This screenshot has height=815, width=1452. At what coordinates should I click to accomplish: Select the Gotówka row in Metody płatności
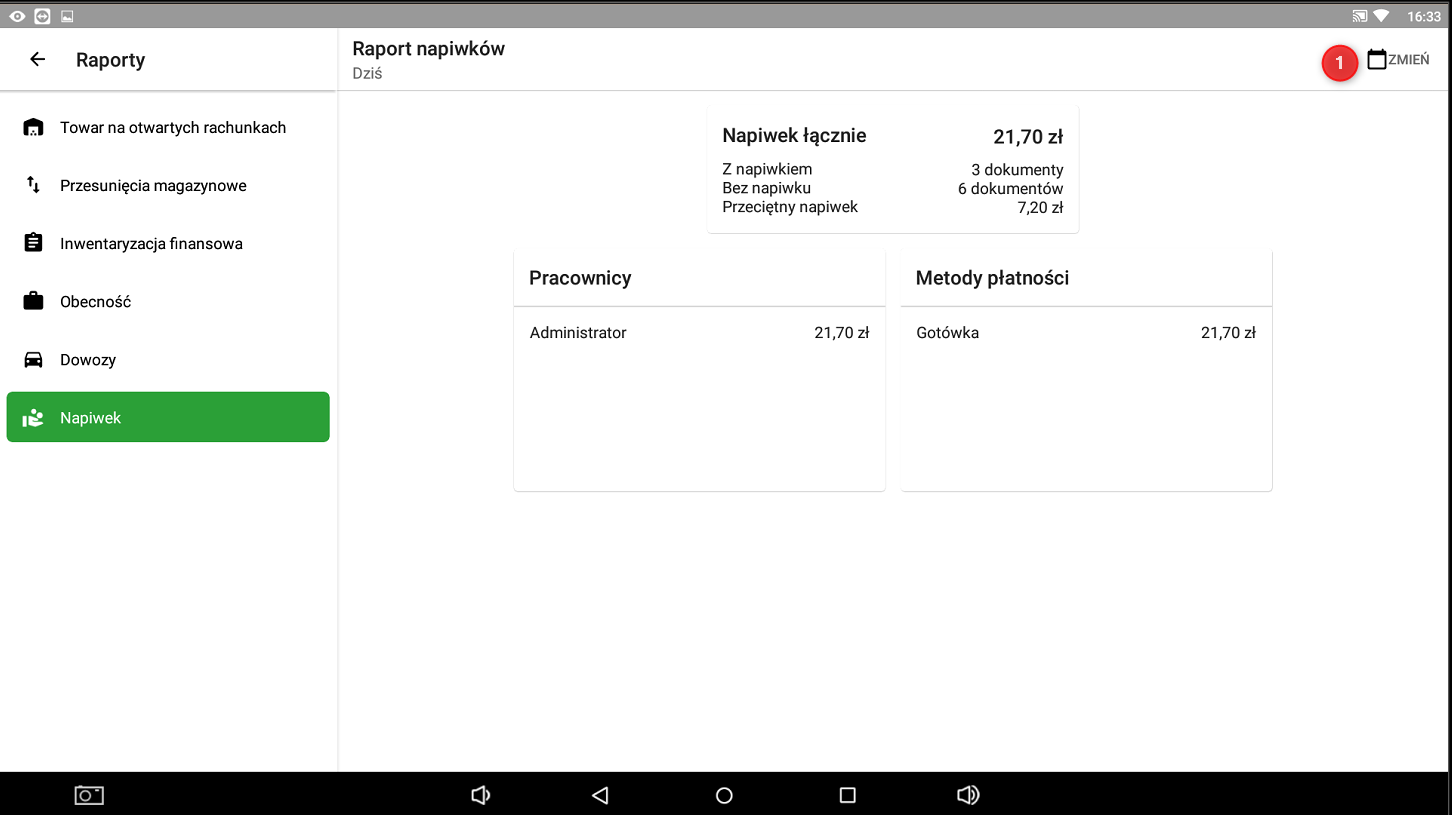1085,333
